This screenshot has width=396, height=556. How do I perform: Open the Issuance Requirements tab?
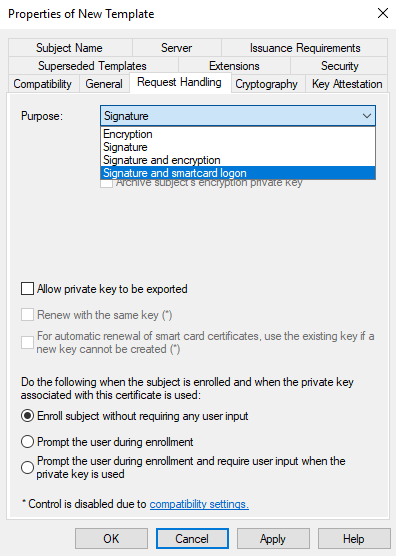pyautogui.click(x=305, y=48)
